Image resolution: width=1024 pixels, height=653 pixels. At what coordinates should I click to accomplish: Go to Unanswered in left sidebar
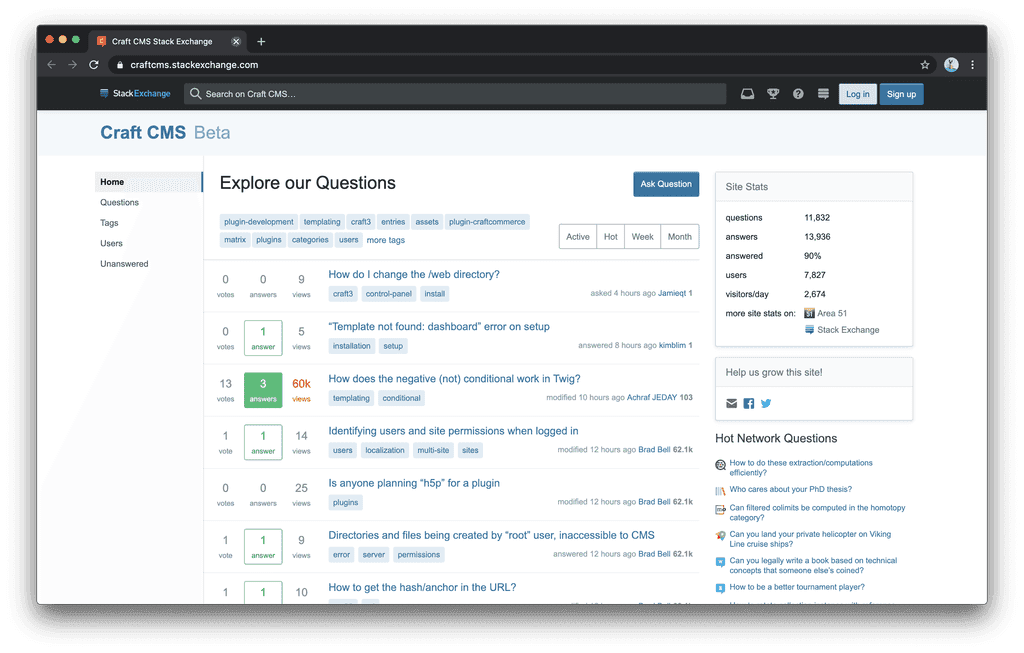pos(124,264)
